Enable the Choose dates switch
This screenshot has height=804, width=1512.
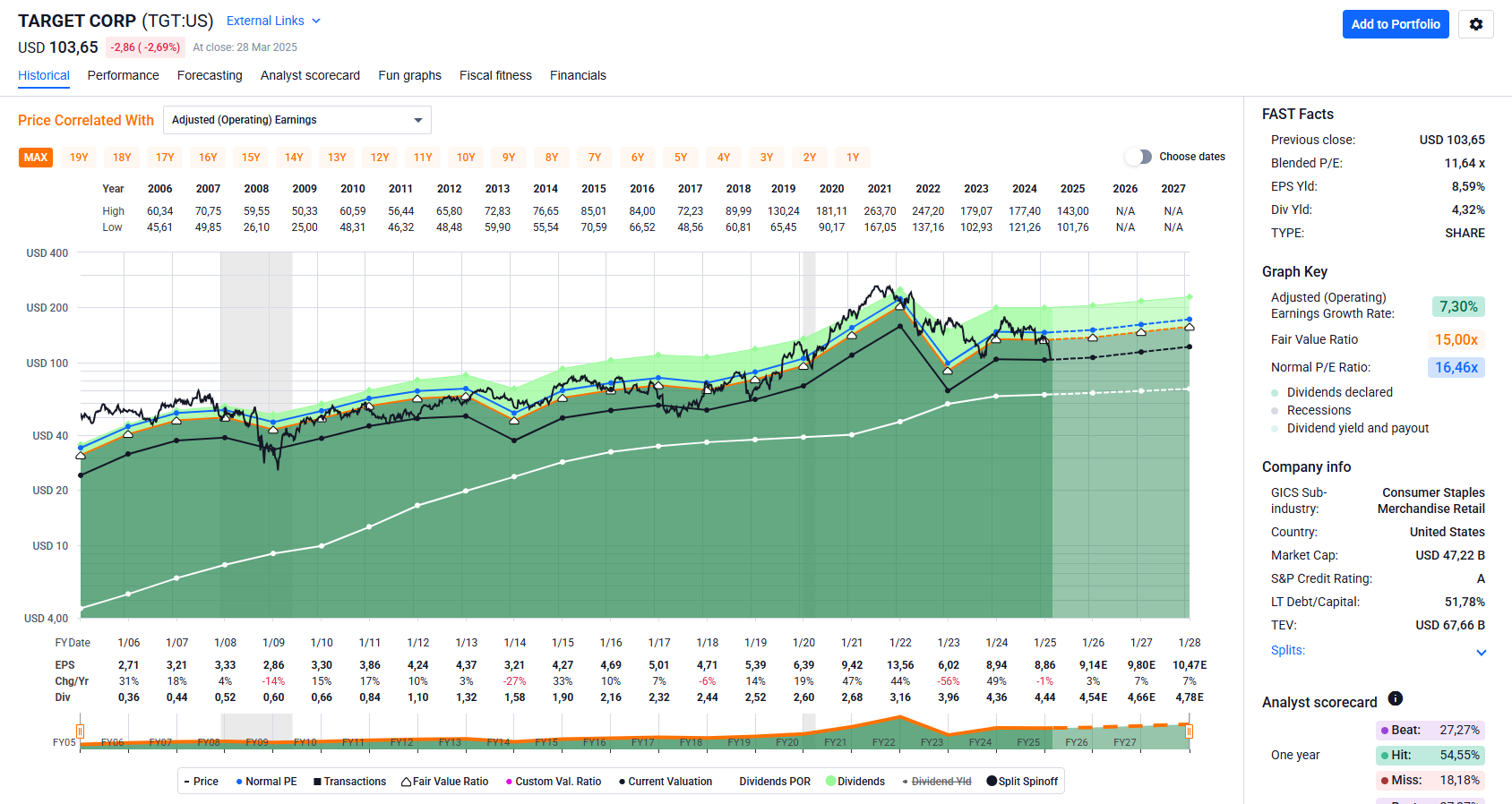pos(1138,157)
